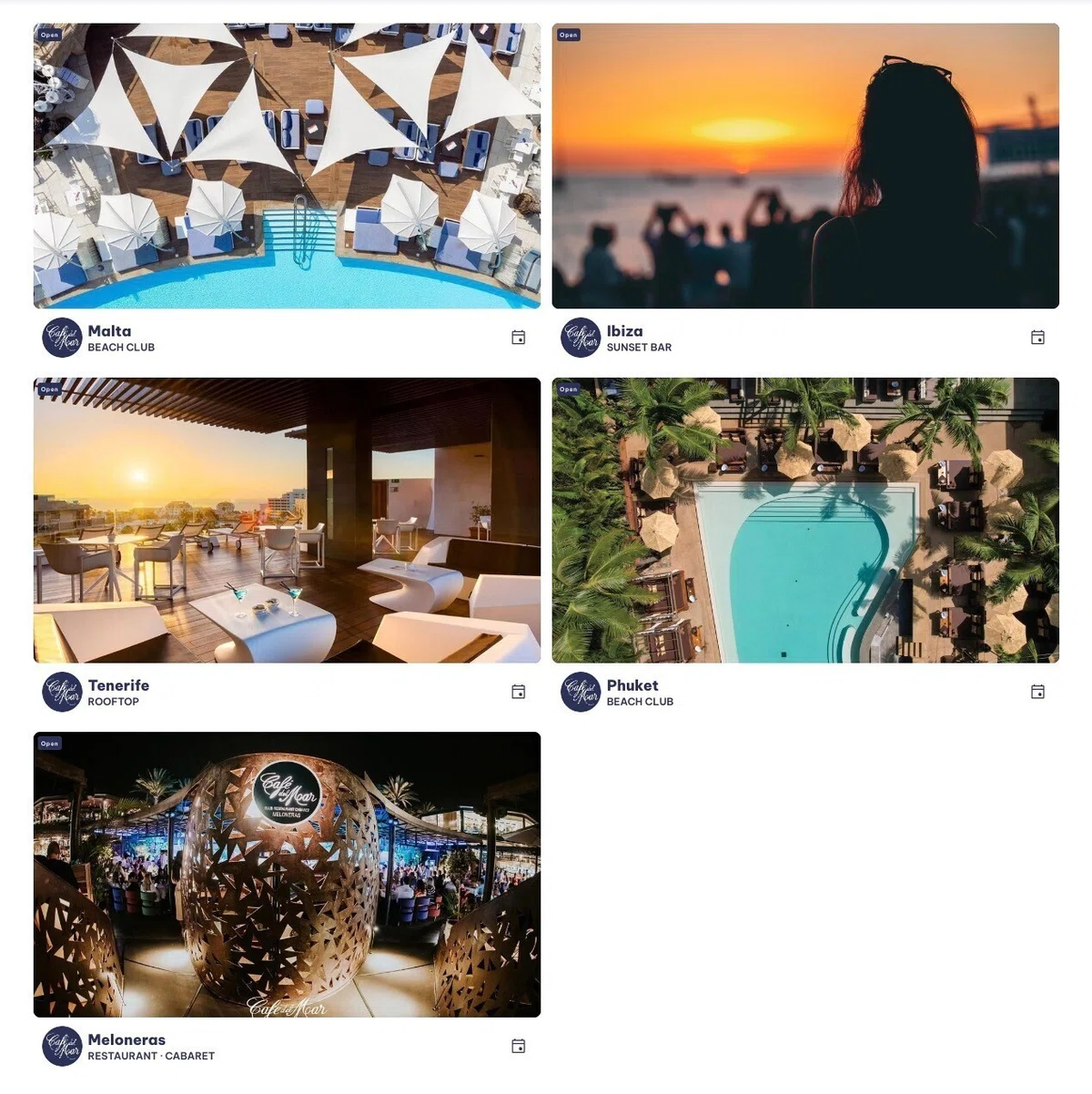The width and height of the screenshot is (1092, 1094).
Task: Go to the Tenerife Rooftop venue link
Action: pos(118,692)
